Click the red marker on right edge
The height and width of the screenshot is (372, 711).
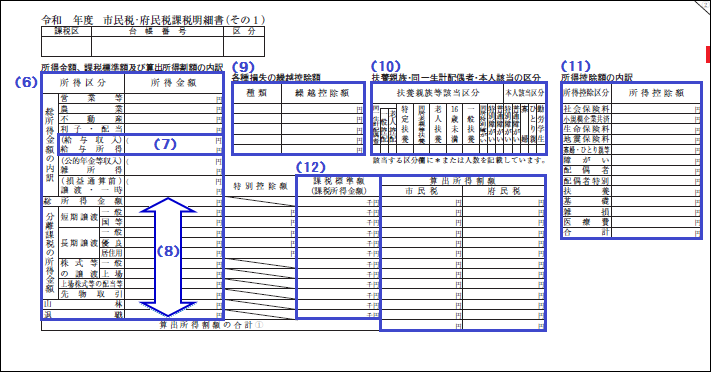coord(708,54)
